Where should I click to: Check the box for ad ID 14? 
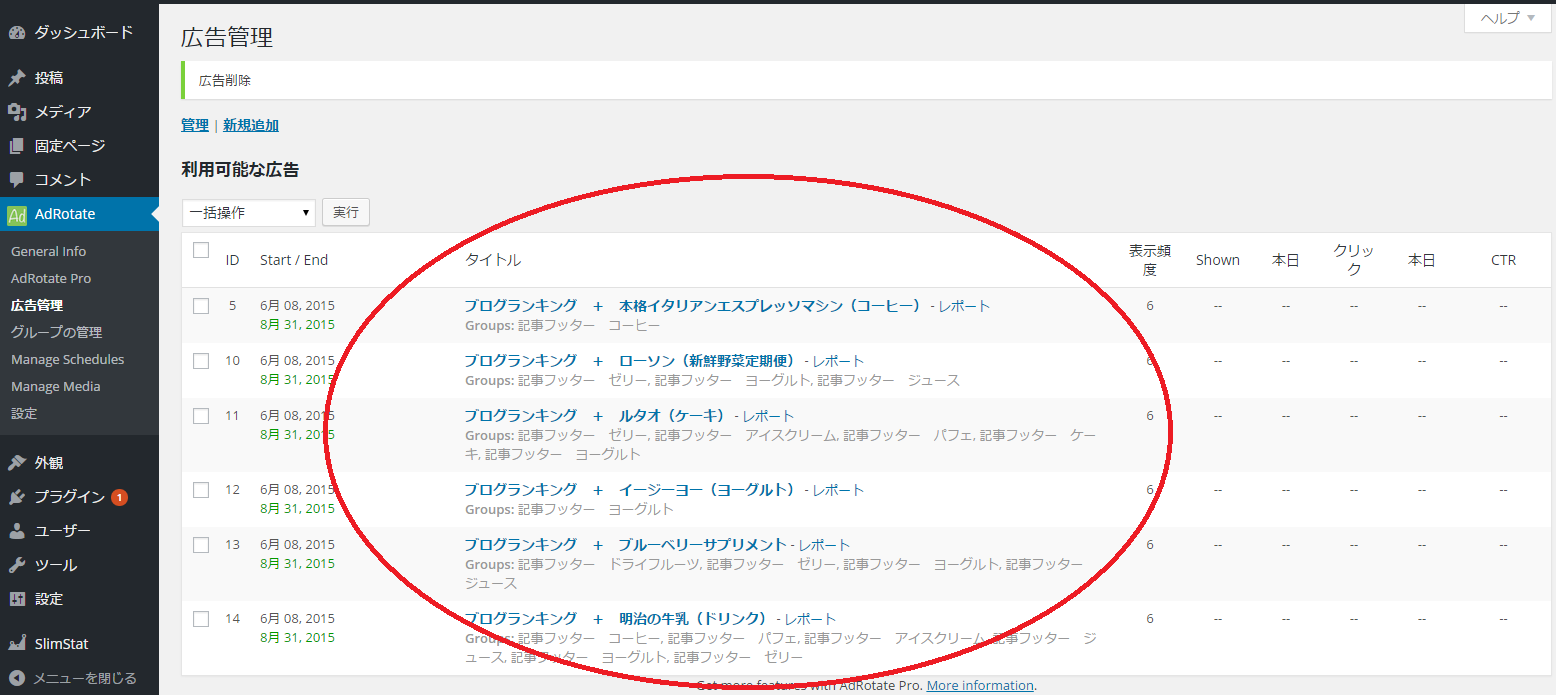(201, 619)
